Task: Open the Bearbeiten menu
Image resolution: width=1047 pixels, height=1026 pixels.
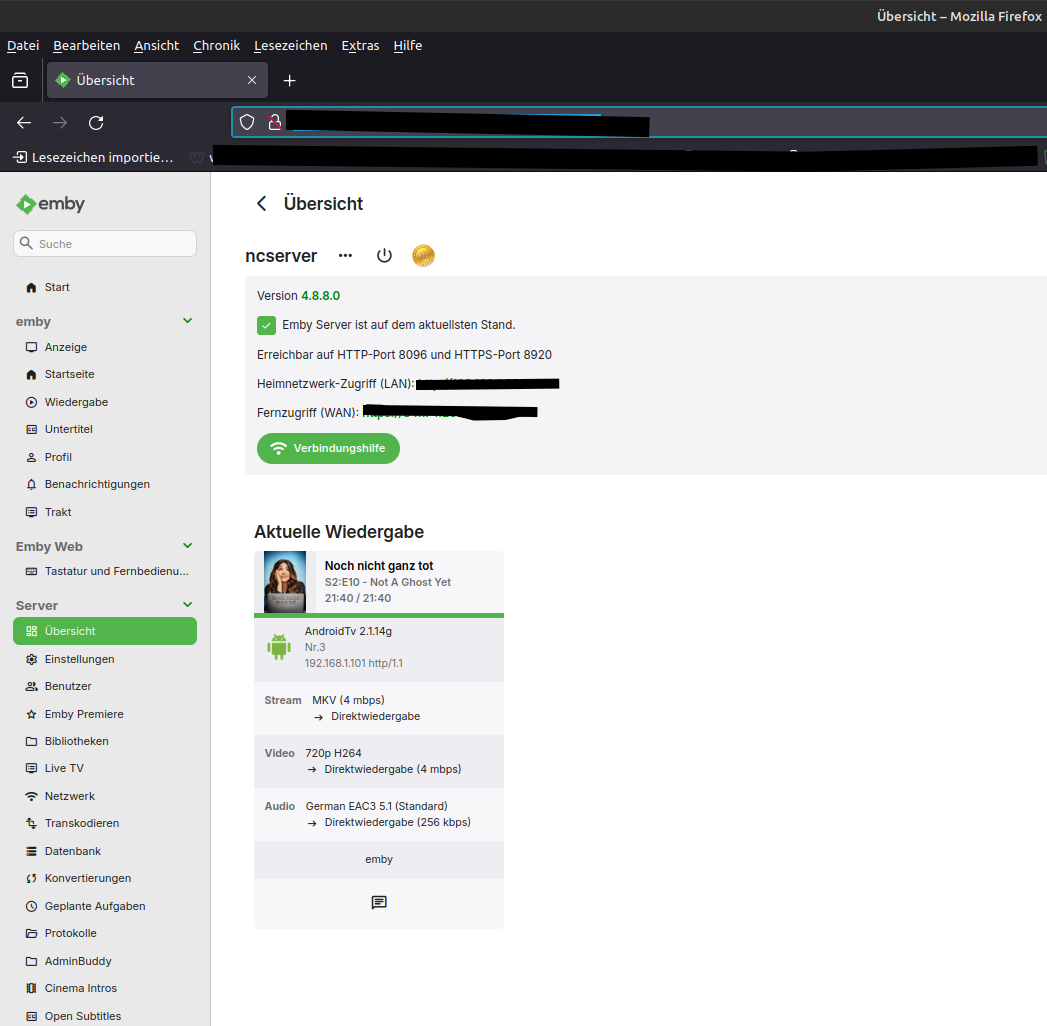Action: 87,45
